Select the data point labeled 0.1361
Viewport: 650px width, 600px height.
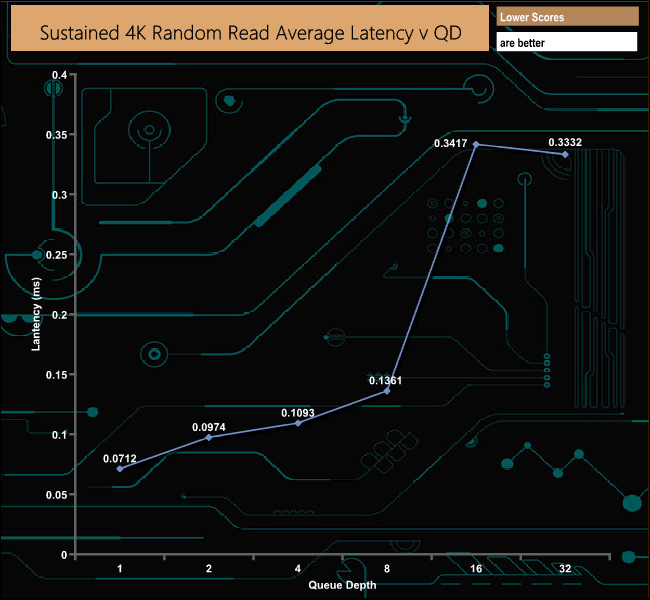387,391
